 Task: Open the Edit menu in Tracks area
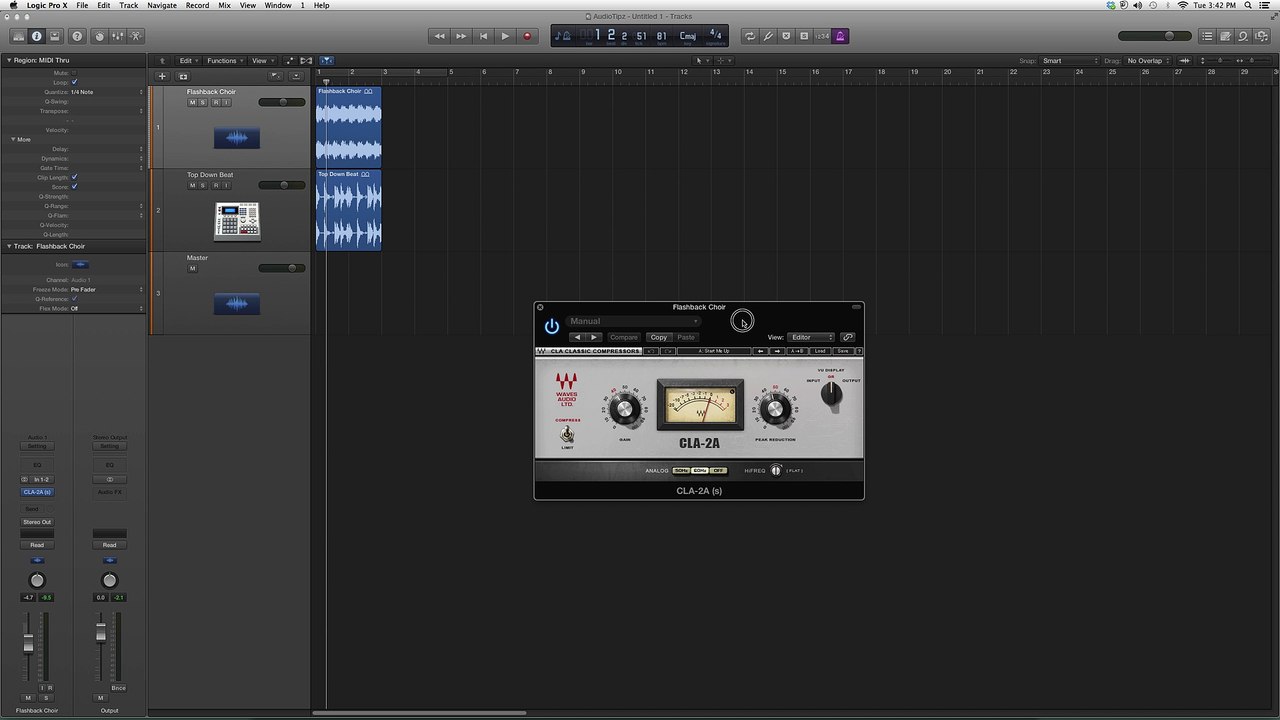pyautogui.click(x=187, y=61)
